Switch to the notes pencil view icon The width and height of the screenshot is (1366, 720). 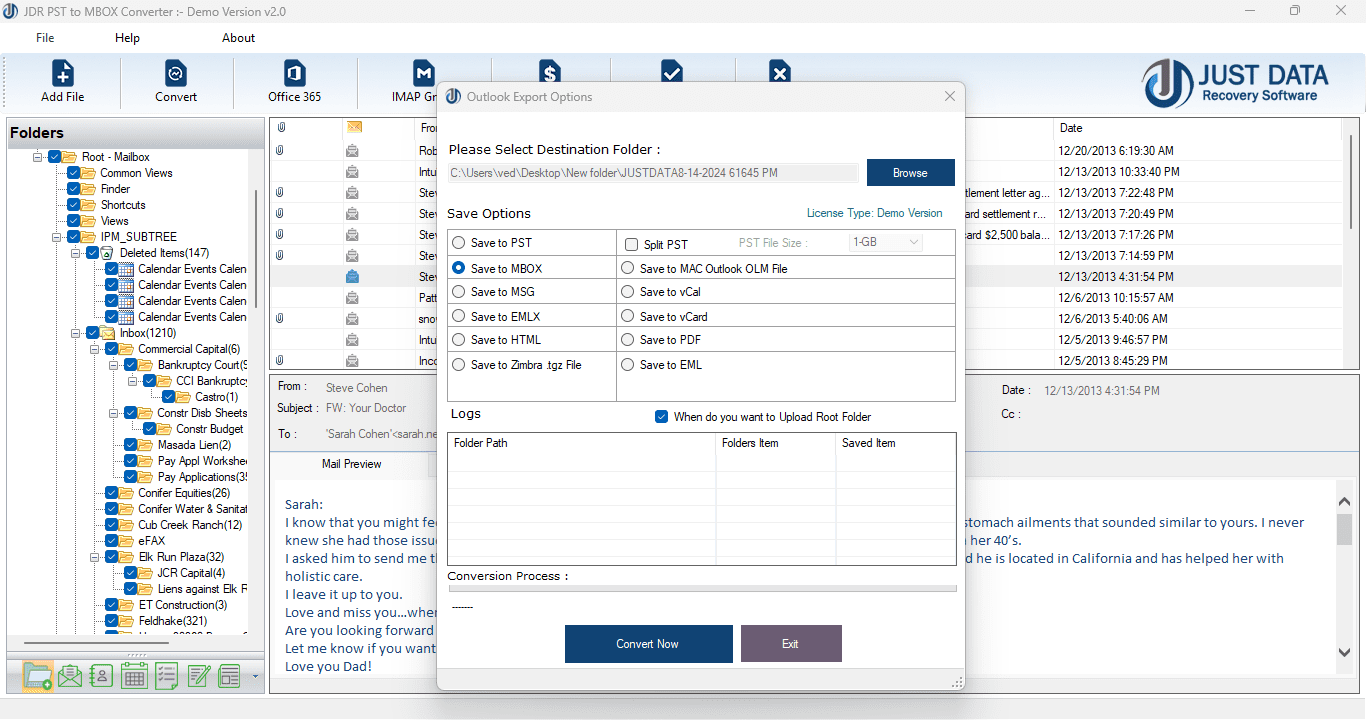198,676
